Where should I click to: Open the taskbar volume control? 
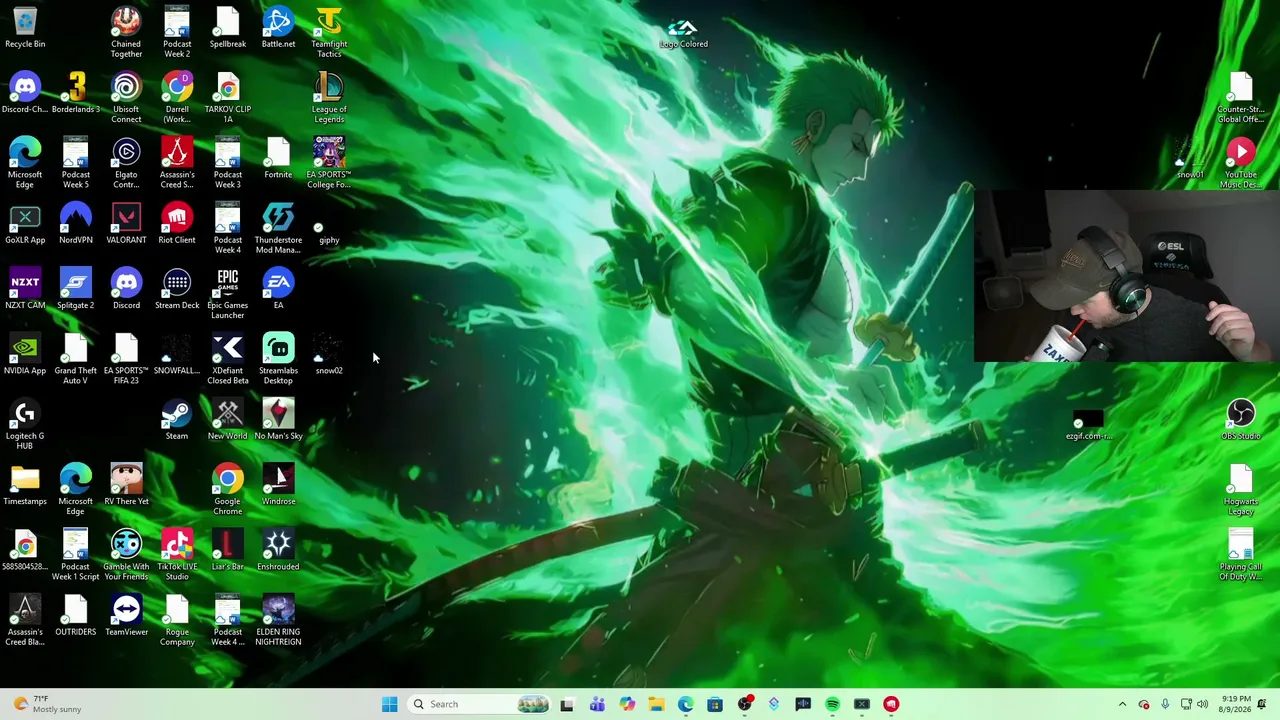click(x=1202, y=704)
